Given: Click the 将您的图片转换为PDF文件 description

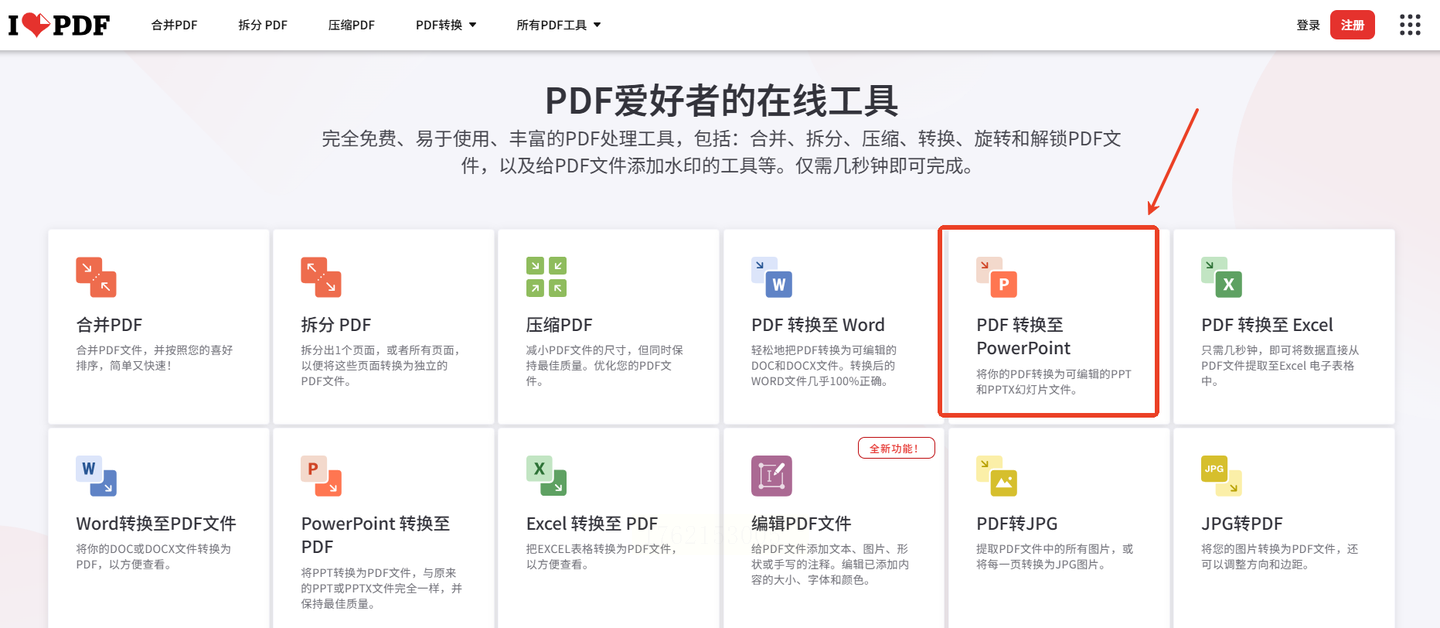Looking at the screenshot, I should pos(1280,557).
